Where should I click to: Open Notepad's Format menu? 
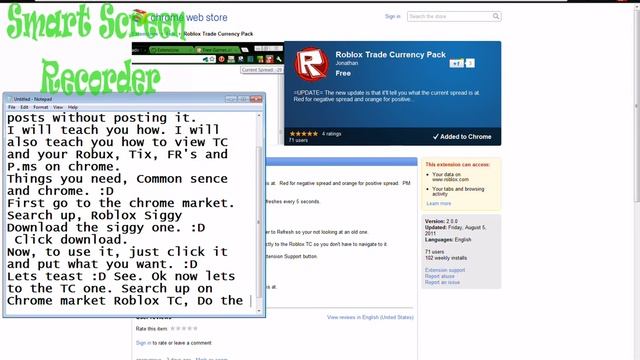pyautogui.click(x=40, y=107)
